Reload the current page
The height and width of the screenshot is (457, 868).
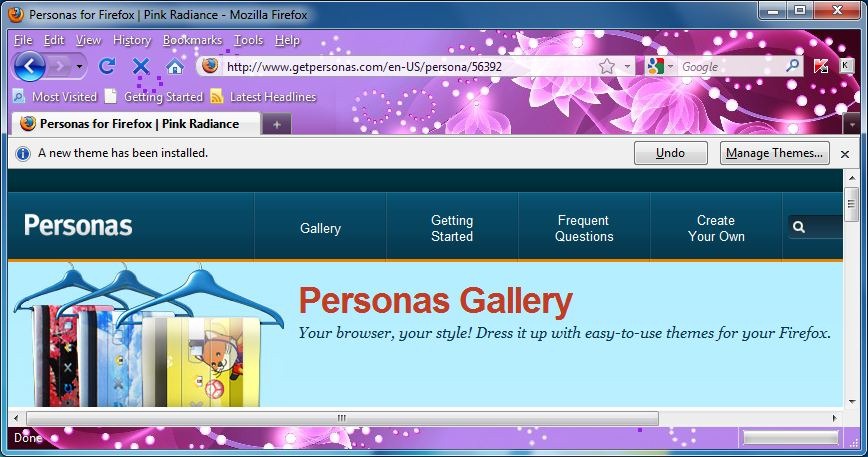click(x=107, y=66)
